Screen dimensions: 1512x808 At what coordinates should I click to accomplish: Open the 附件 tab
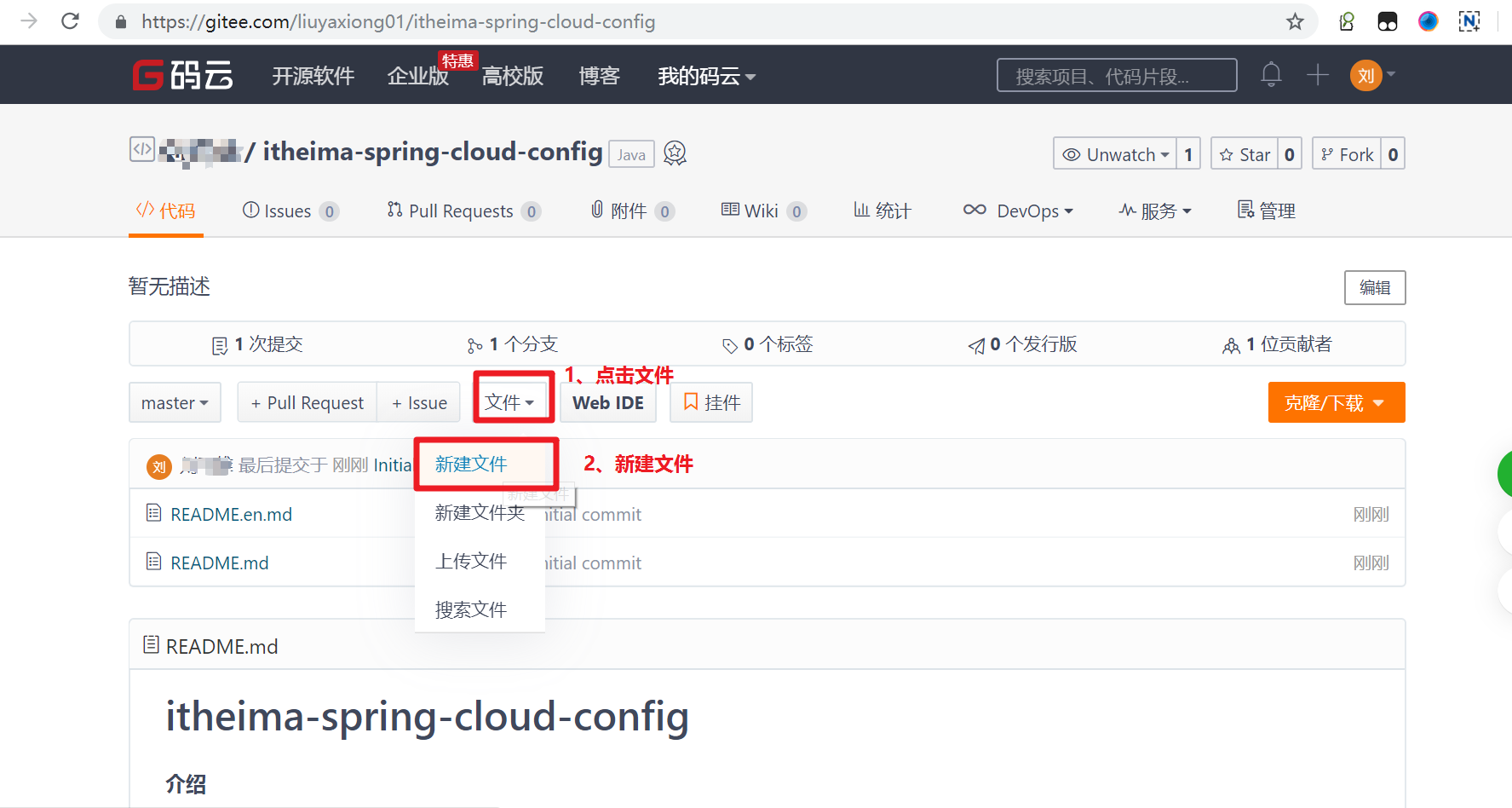pyautogui.click(x=632, y=211)
